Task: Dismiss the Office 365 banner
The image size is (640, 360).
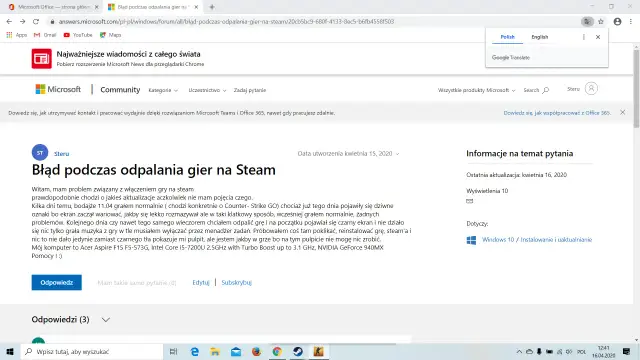Action: (x=622, y=112)
